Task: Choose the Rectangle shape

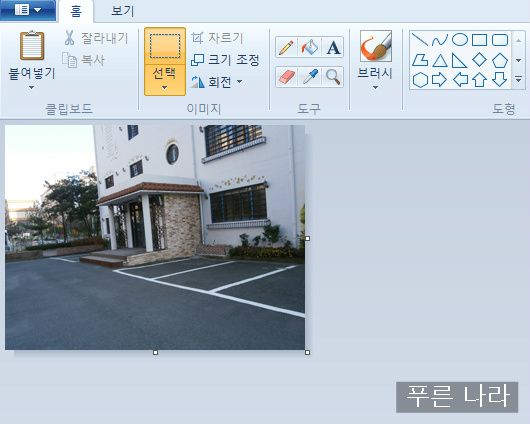Action: tap(479, 40)
